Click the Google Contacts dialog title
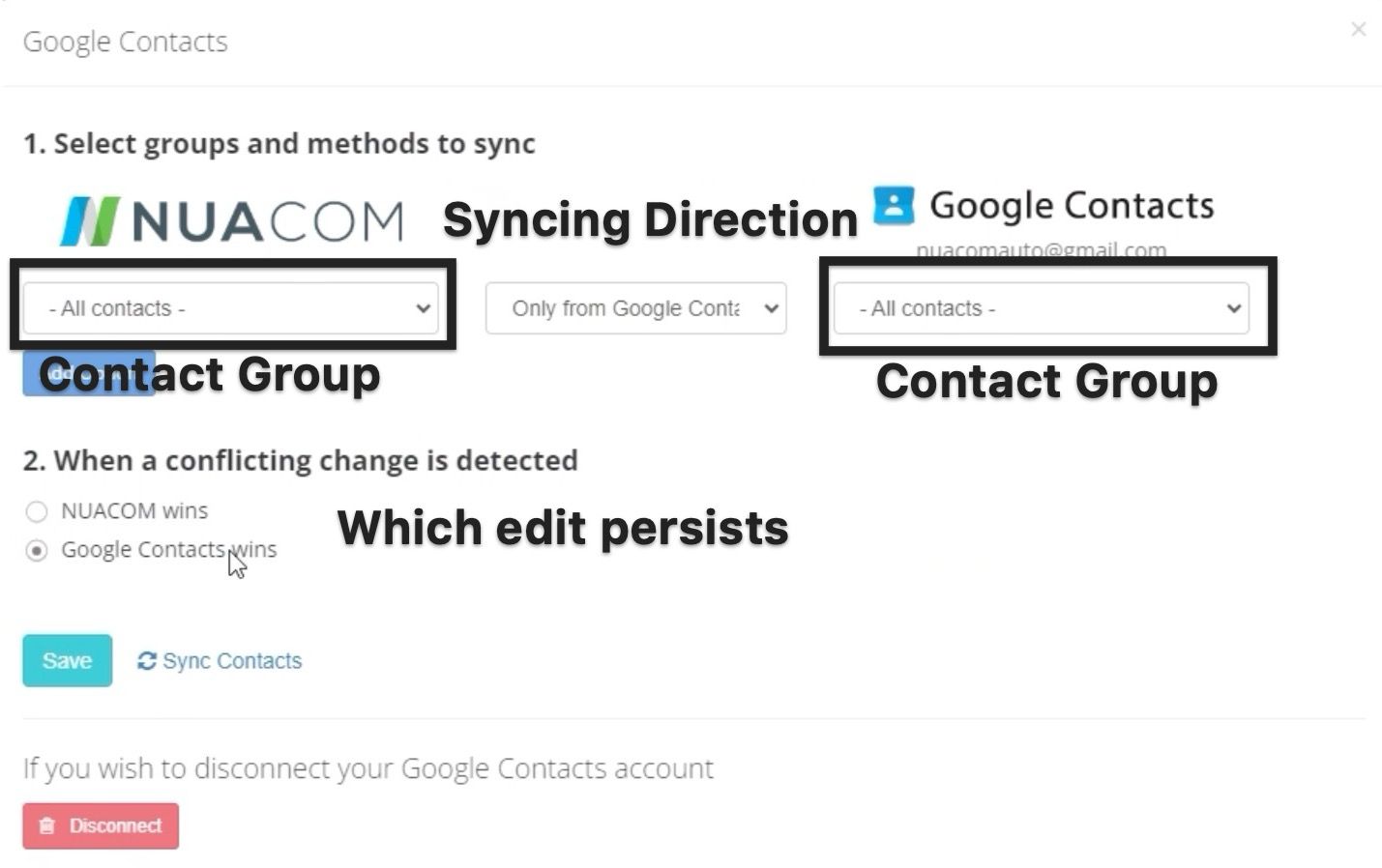Viewport: 1382px width, 868px height. pos(126,42)
